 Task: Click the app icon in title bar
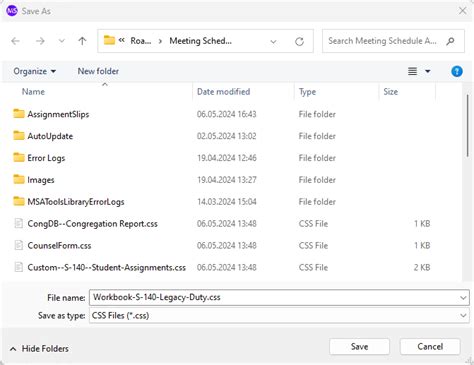coord(12,11)
